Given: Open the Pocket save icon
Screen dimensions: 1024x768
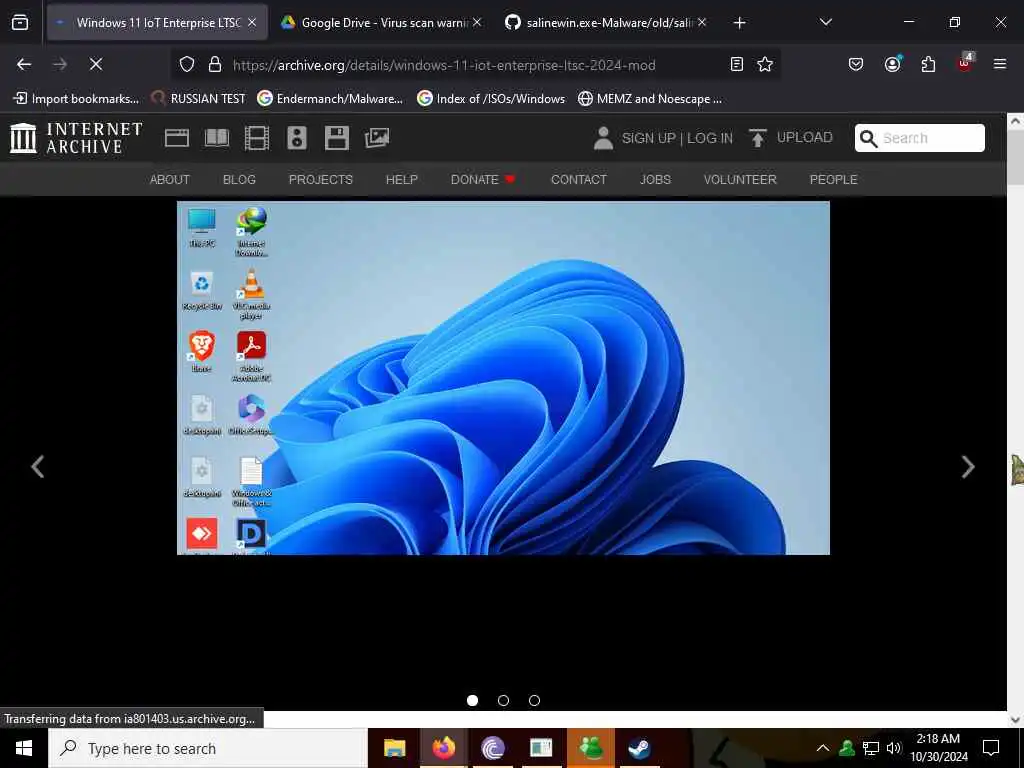Looking at the screenshot, I should click(x=856, y=64).
